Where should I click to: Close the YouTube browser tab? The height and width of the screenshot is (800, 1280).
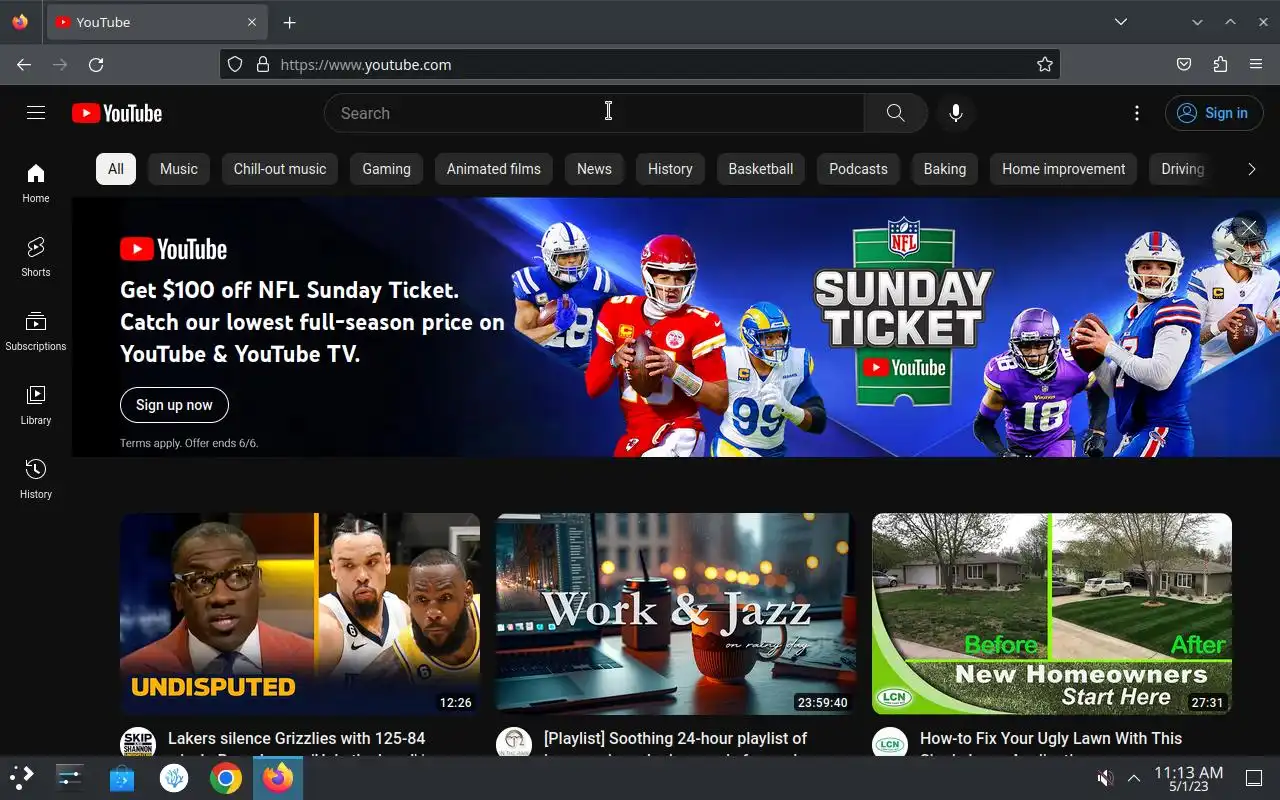[x=252, y=22]
